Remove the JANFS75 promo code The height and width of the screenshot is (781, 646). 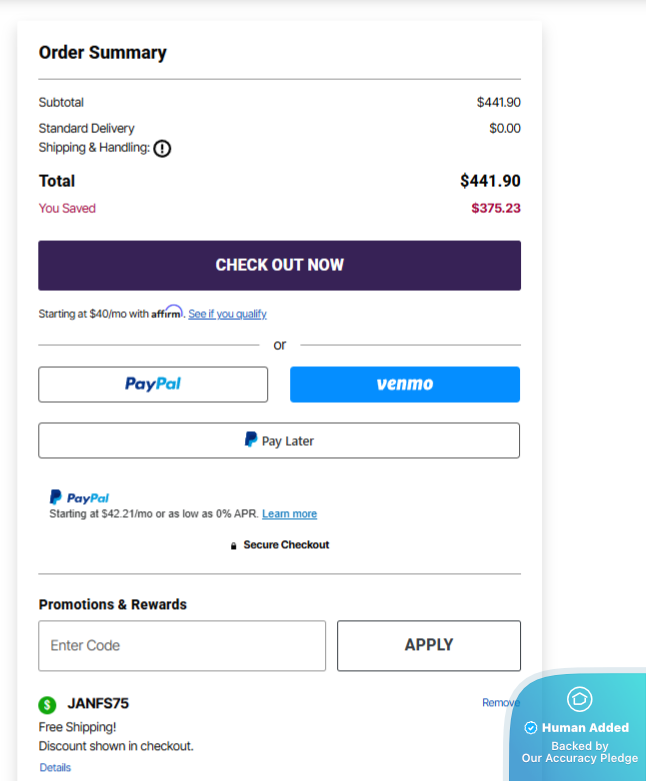point(499,703)
